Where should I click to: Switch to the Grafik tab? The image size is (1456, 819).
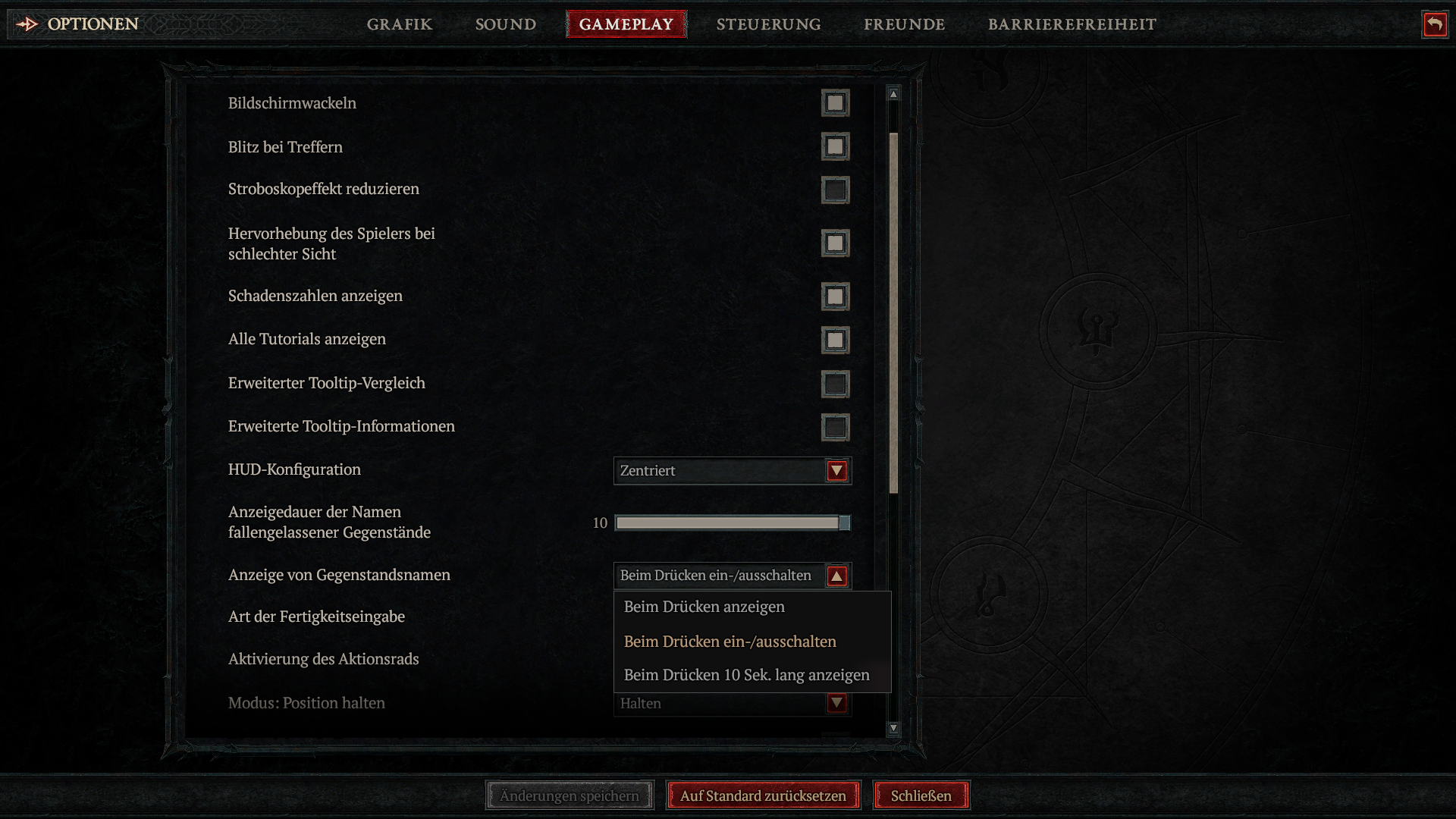(x=400, y=24)
